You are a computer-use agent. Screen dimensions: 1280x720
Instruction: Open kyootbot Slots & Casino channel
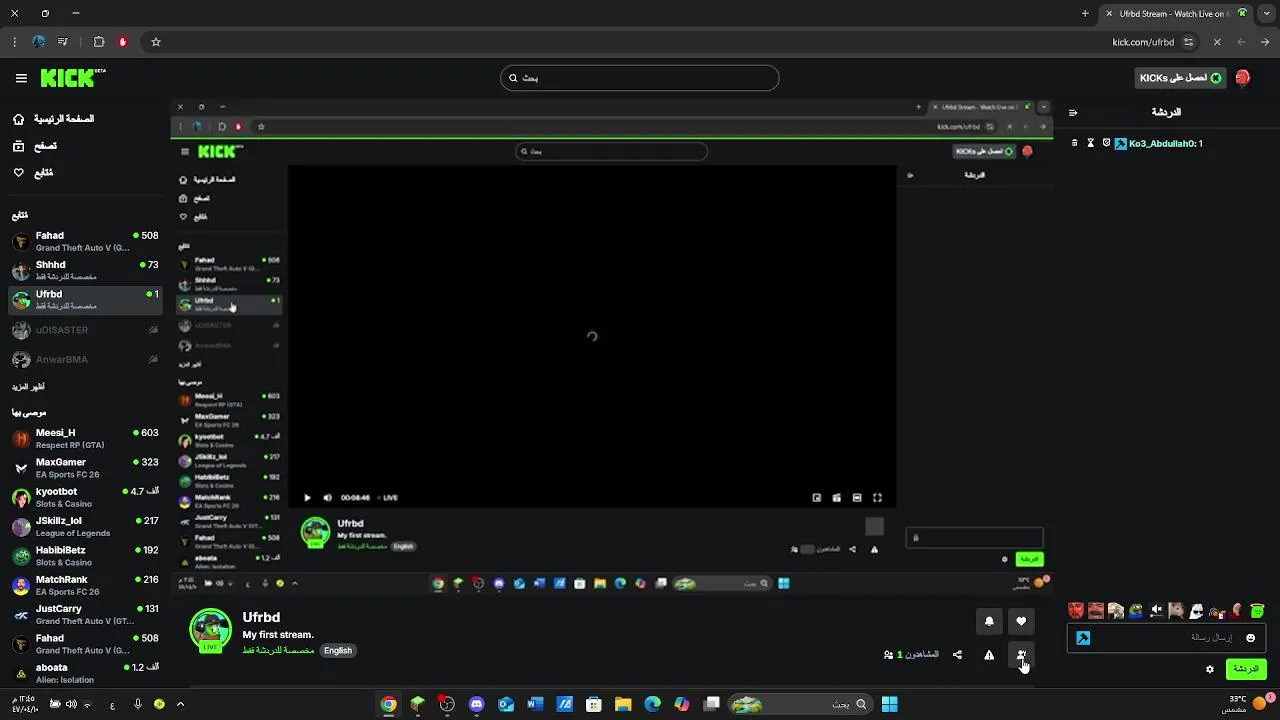(85, 497)
